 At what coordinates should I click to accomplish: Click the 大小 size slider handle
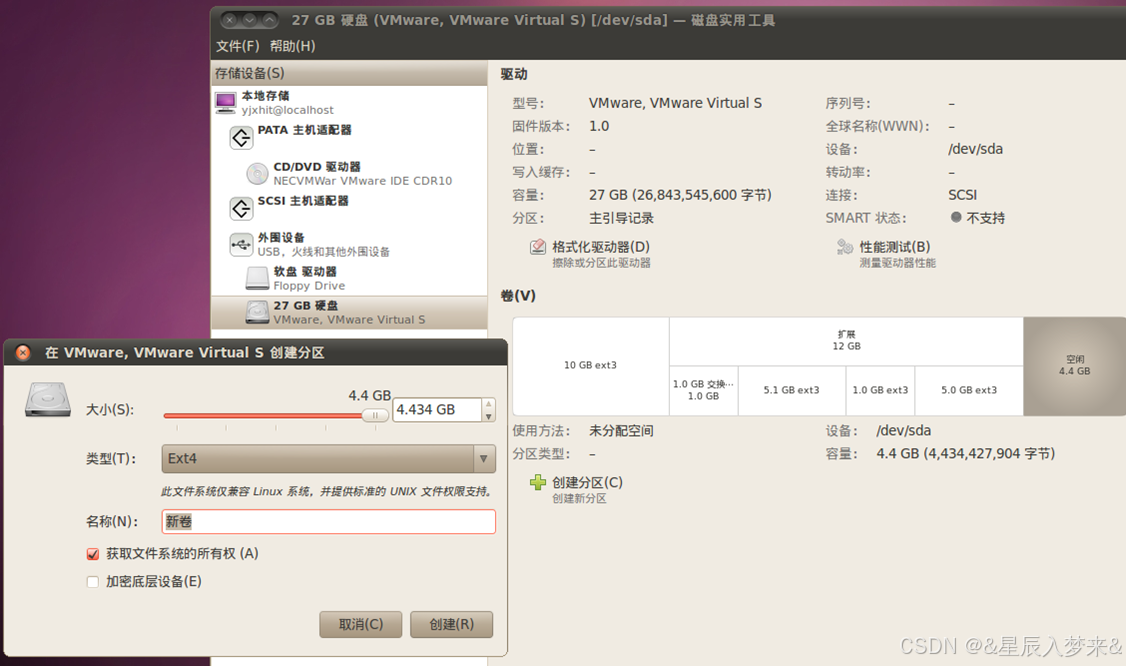pyautogui.click(x=375, y=415)
